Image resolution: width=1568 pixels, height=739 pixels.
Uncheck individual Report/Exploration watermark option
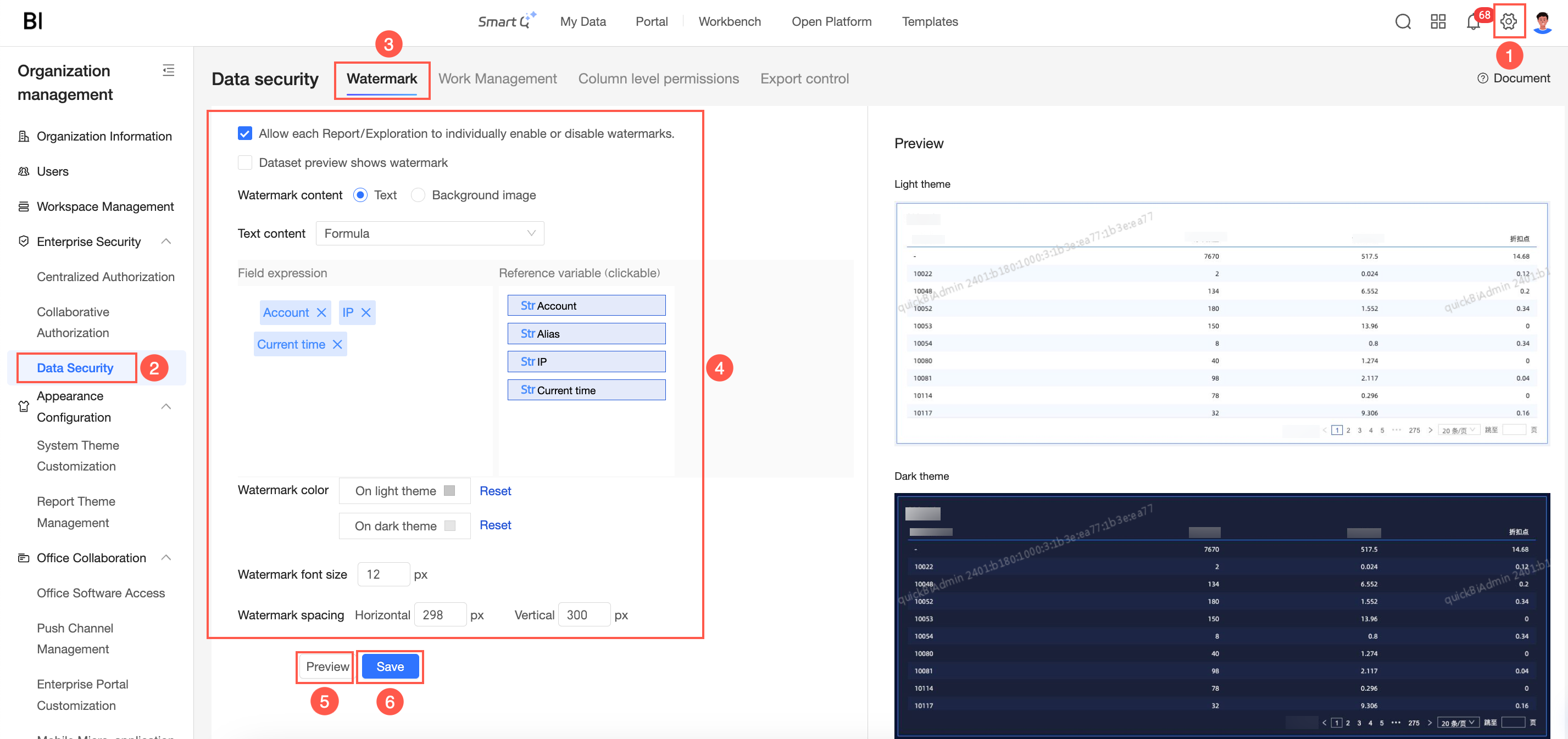[244, 134]
